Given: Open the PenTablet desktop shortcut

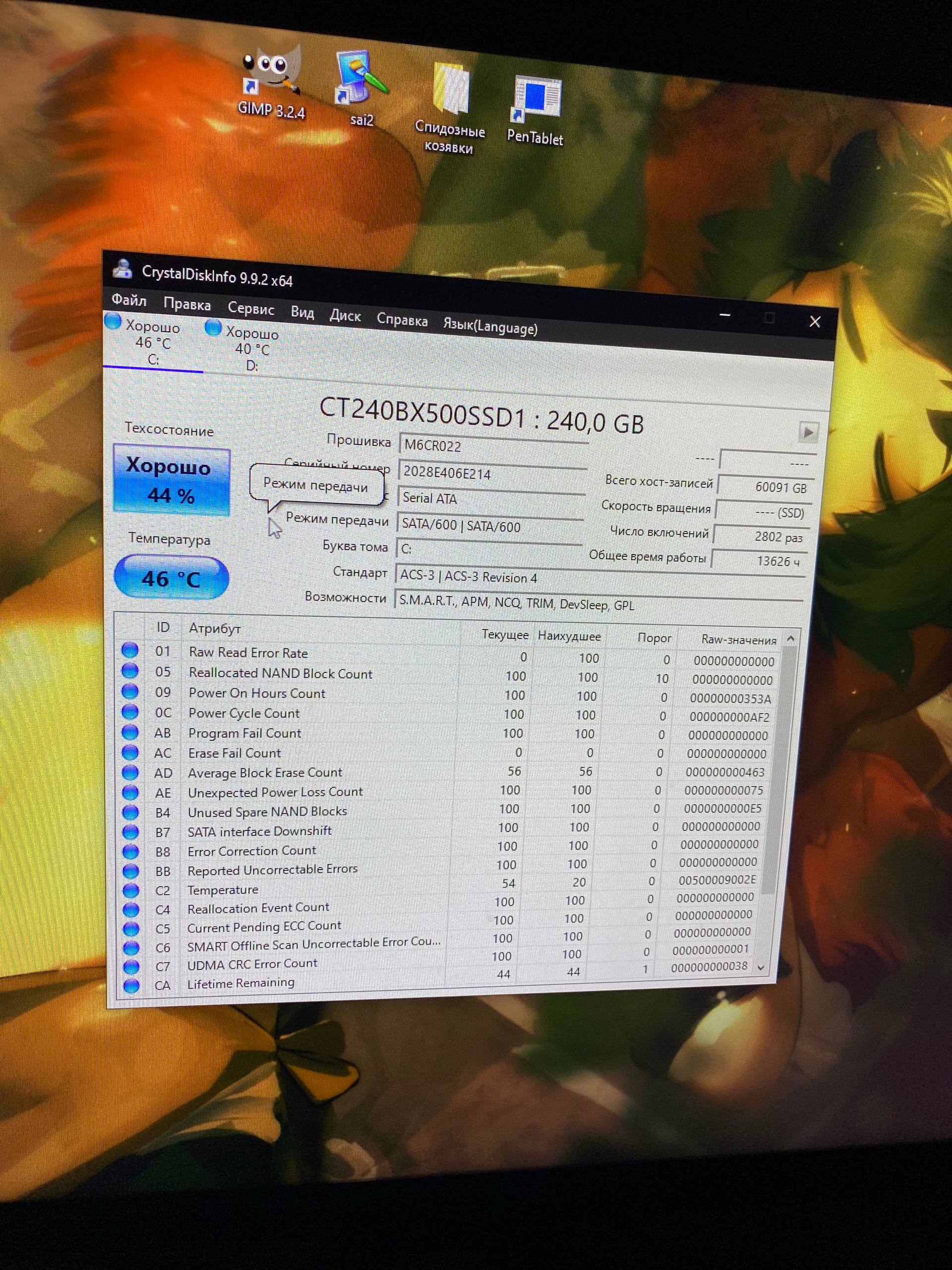Looking at the screenshot, I should point(535,110).
